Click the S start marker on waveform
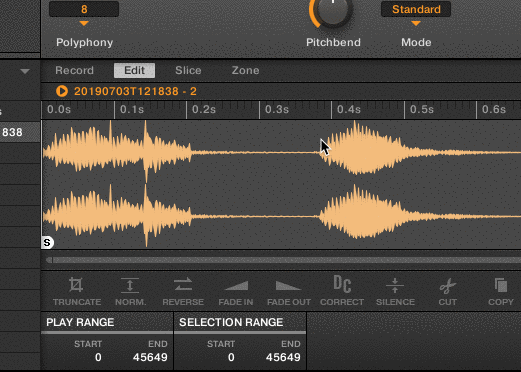The width and height of the screenshot is (521, 372). click(47, 243)
